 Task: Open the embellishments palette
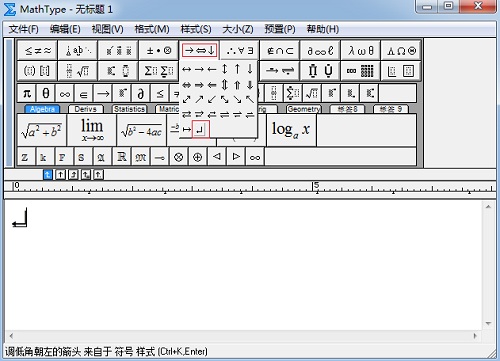(118, 51)
